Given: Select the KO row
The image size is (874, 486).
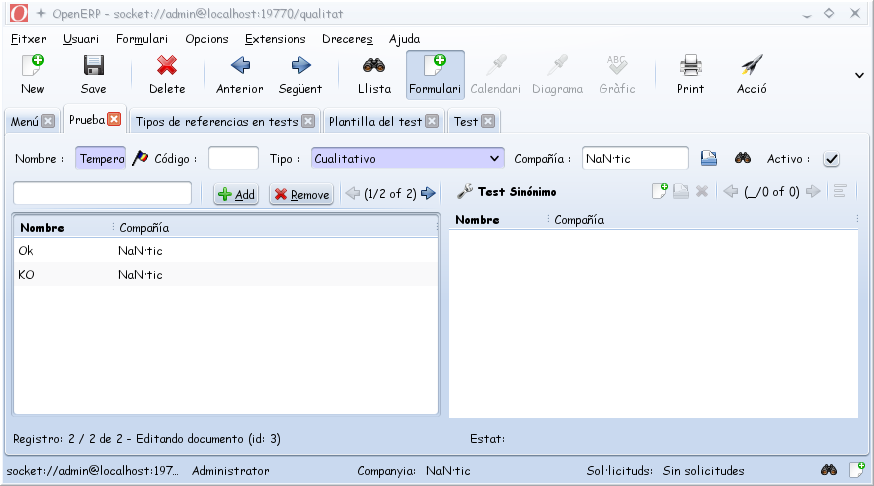Looking at the screenshot, I should coord(226,275).
